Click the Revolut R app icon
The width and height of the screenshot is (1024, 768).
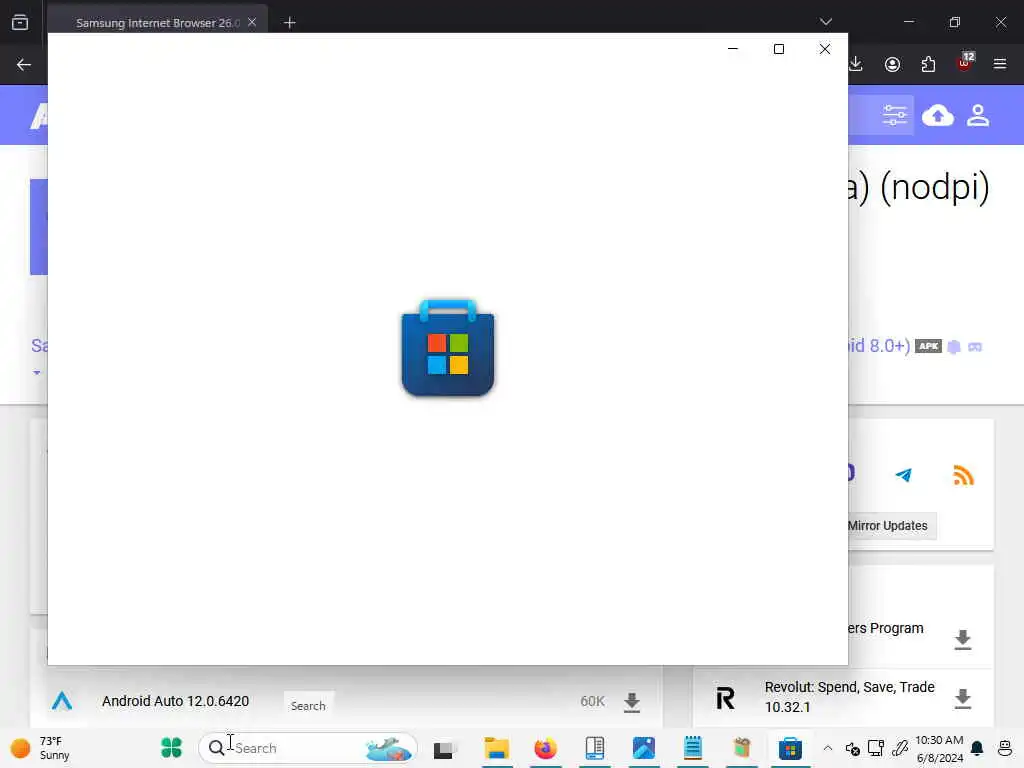726,697
